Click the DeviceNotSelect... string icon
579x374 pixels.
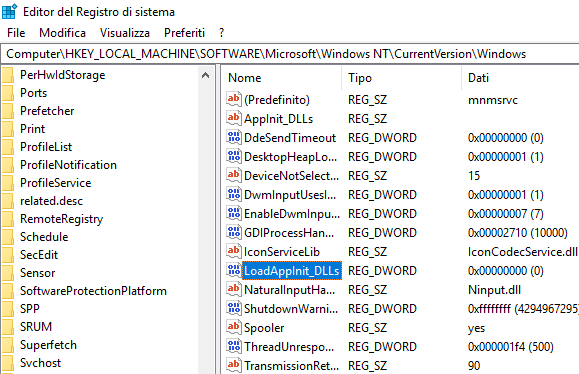point(234,175)
